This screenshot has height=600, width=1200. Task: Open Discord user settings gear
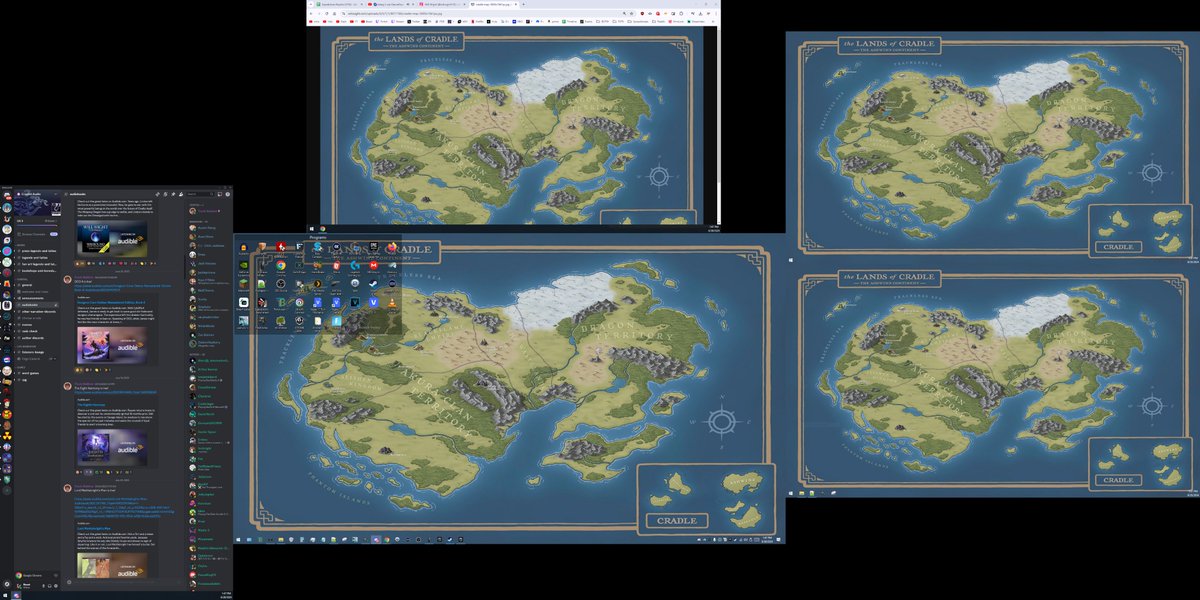click(56, 586)
